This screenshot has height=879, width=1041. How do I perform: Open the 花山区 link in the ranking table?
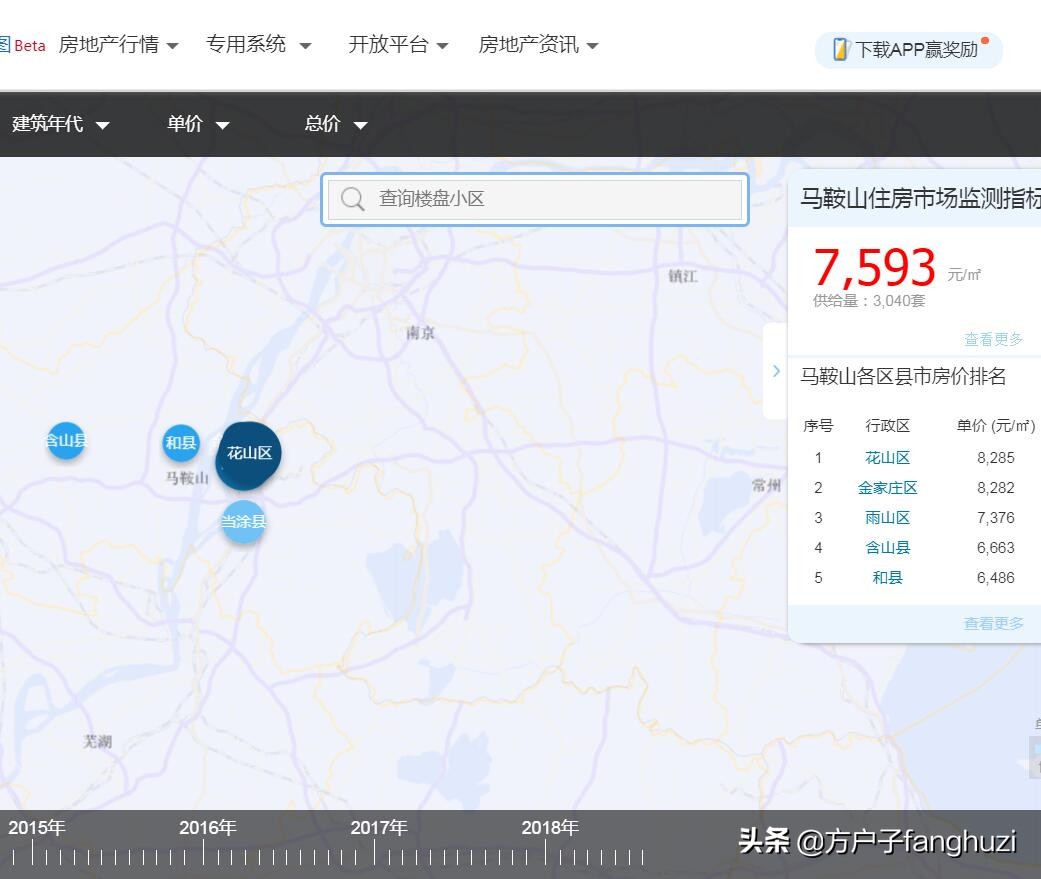[x=888, y=457]
